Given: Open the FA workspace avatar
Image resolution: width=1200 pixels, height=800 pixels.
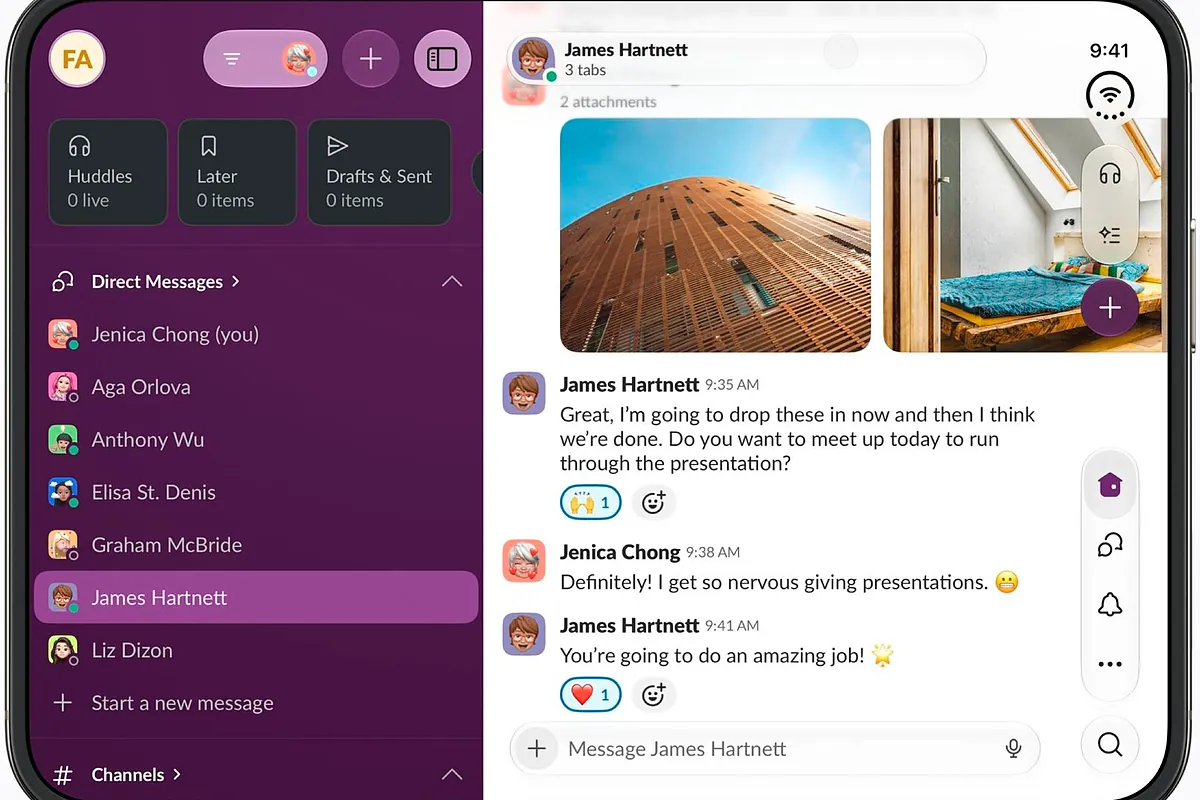Looking at the screenshot, I should 77,59.
